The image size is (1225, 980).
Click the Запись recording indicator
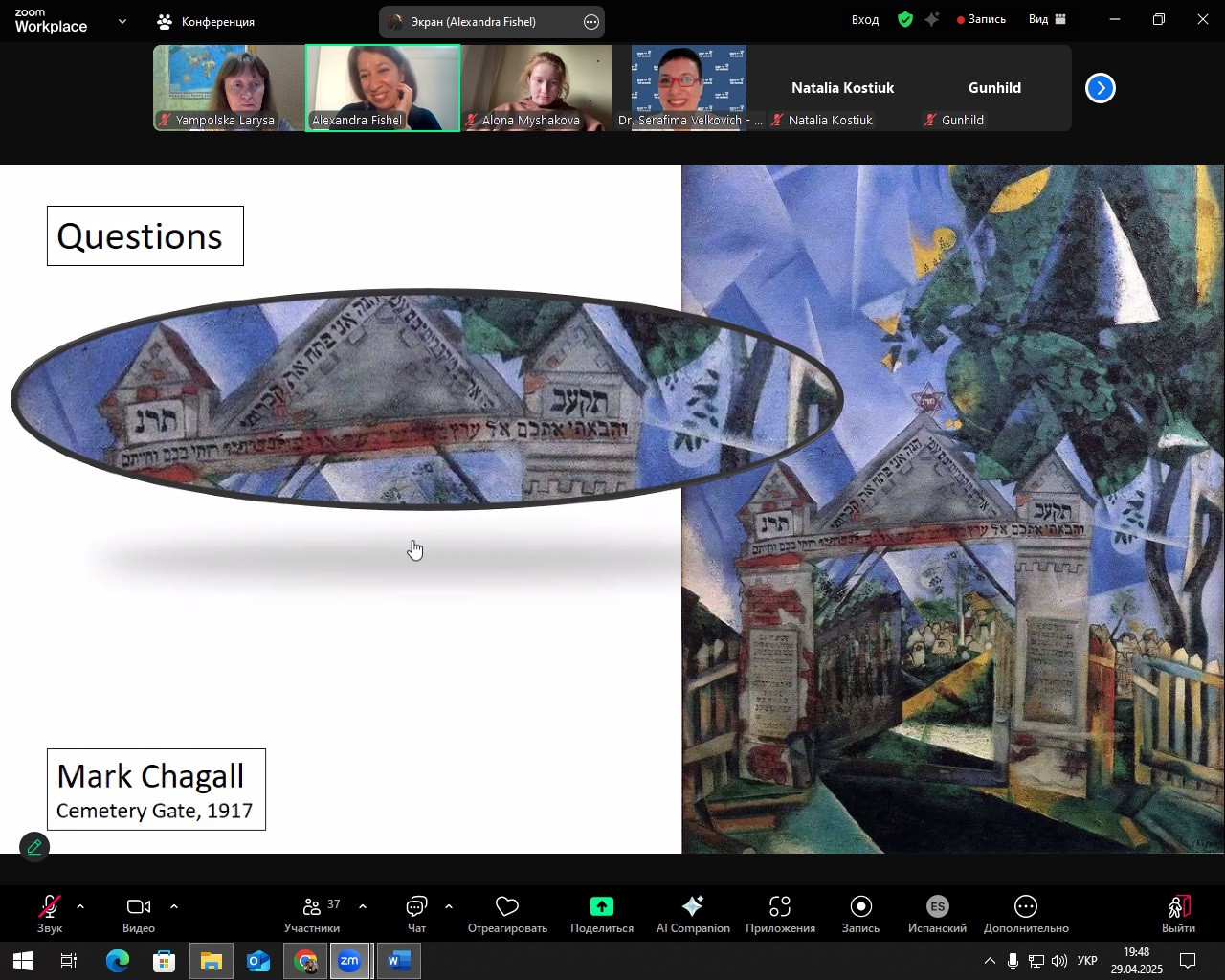[x=982, y=19]
